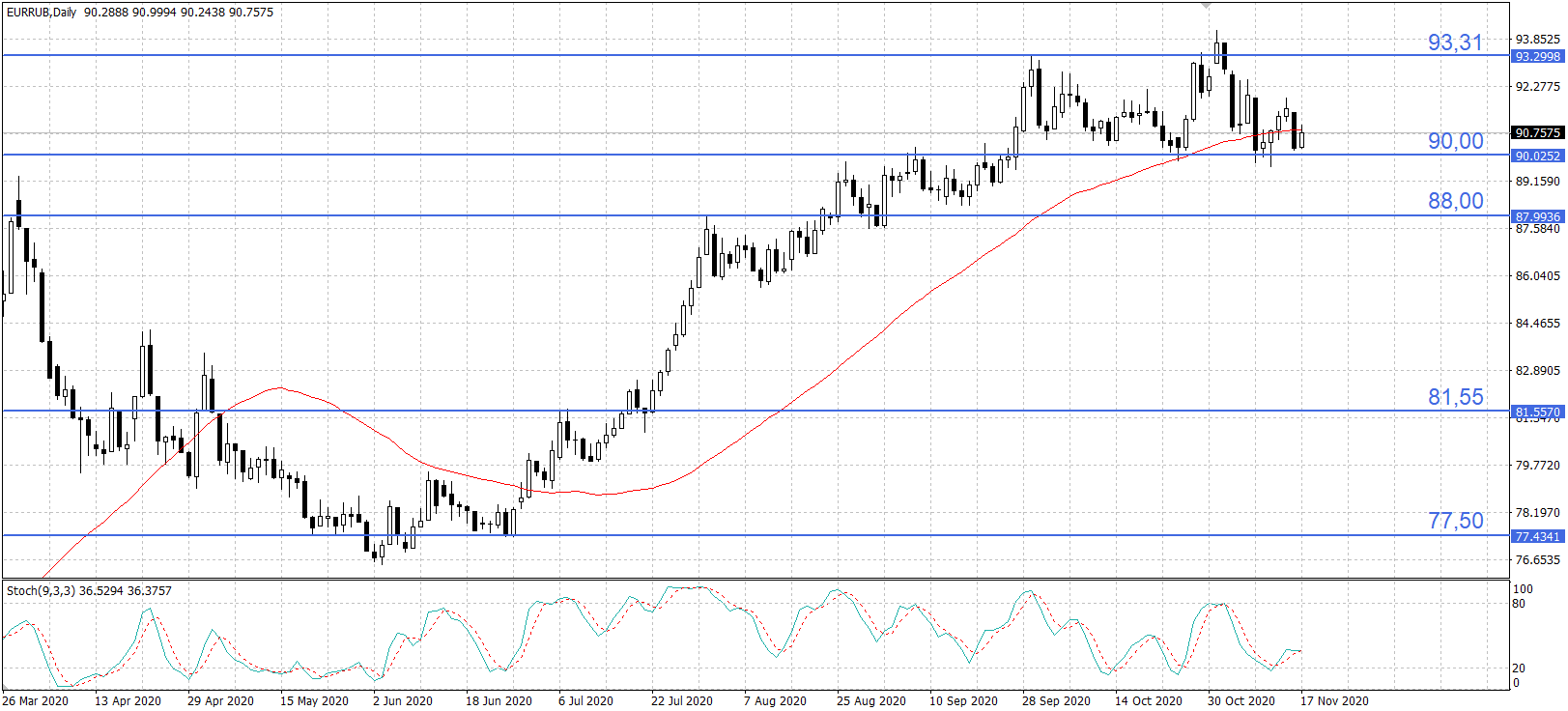The image size is (1568, 711).
Task: Click the 93.2998 price tag on axis
Action: (x=1537, y=57)
